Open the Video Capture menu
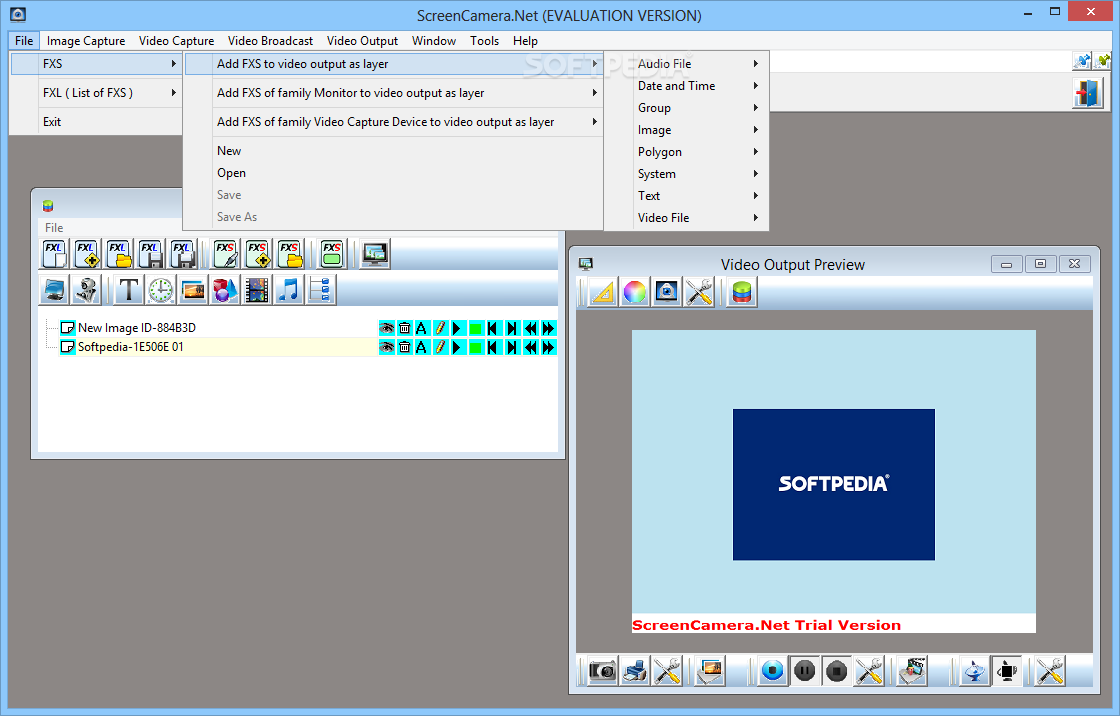The image size is (1120, 716). (176, 41)
